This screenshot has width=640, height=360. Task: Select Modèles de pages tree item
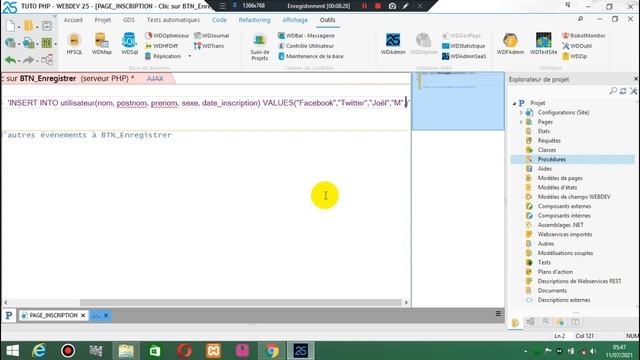pyautogui.click(x=560, y=178)
